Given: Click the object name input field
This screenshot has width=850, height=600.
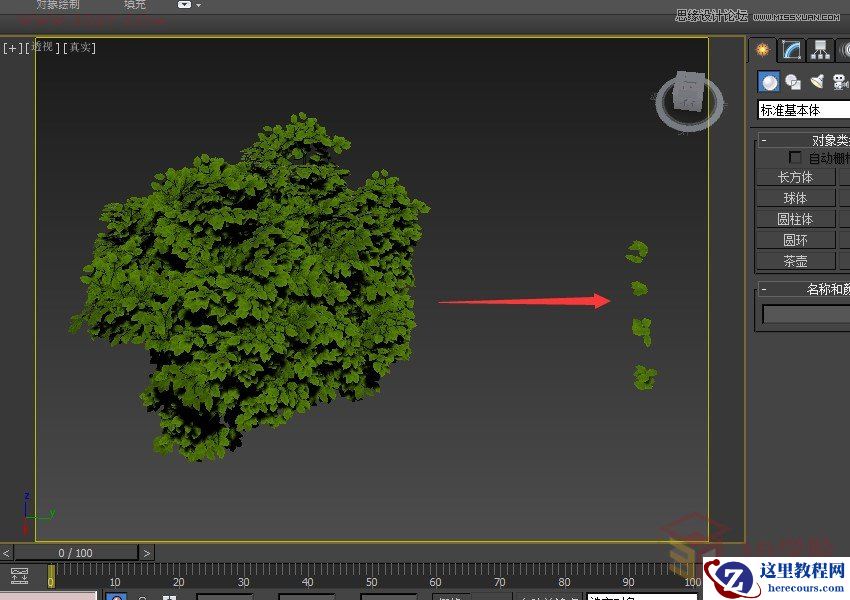Looking at the screenshot, I should tap(805, 314).
